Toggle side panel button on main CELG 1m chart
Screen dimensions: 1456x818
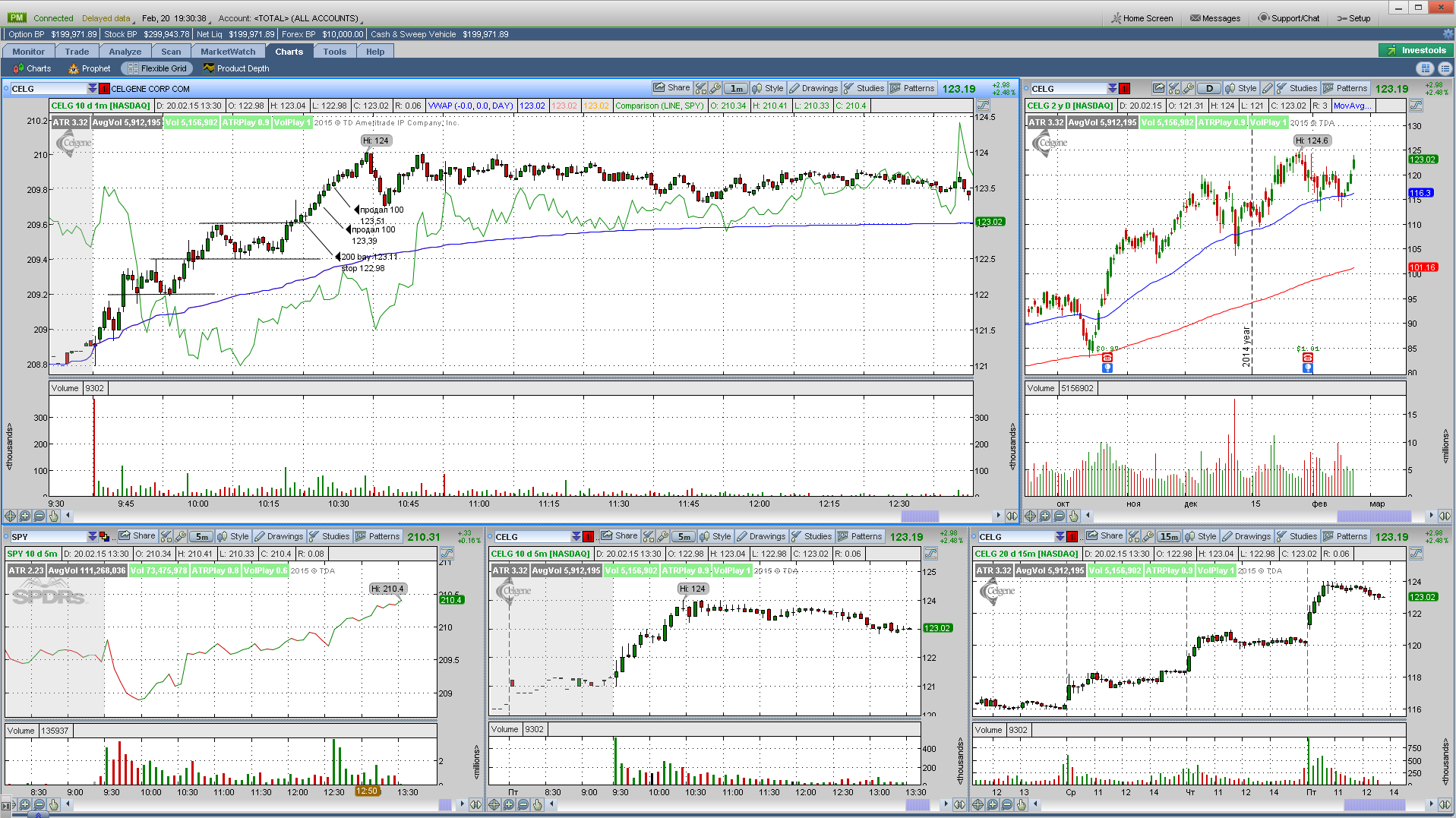pyautogui.click(x=983, y=106)
